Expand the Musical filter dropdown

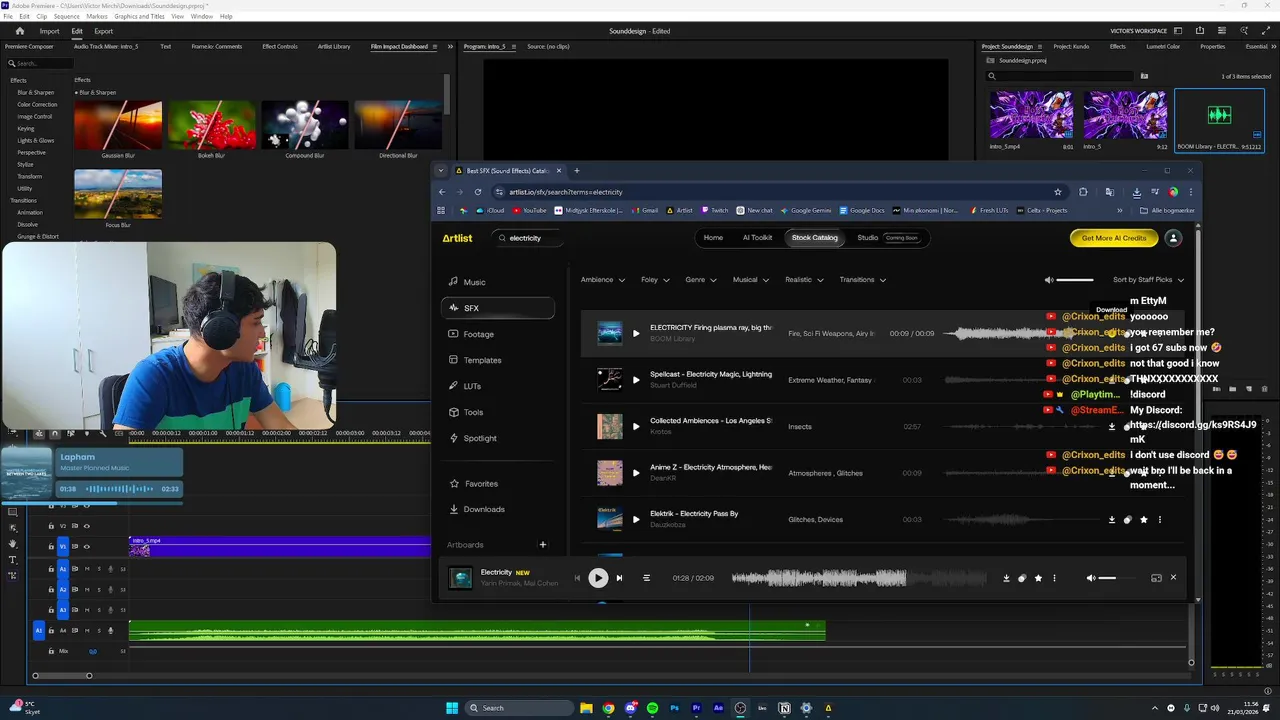coord(750,280)
